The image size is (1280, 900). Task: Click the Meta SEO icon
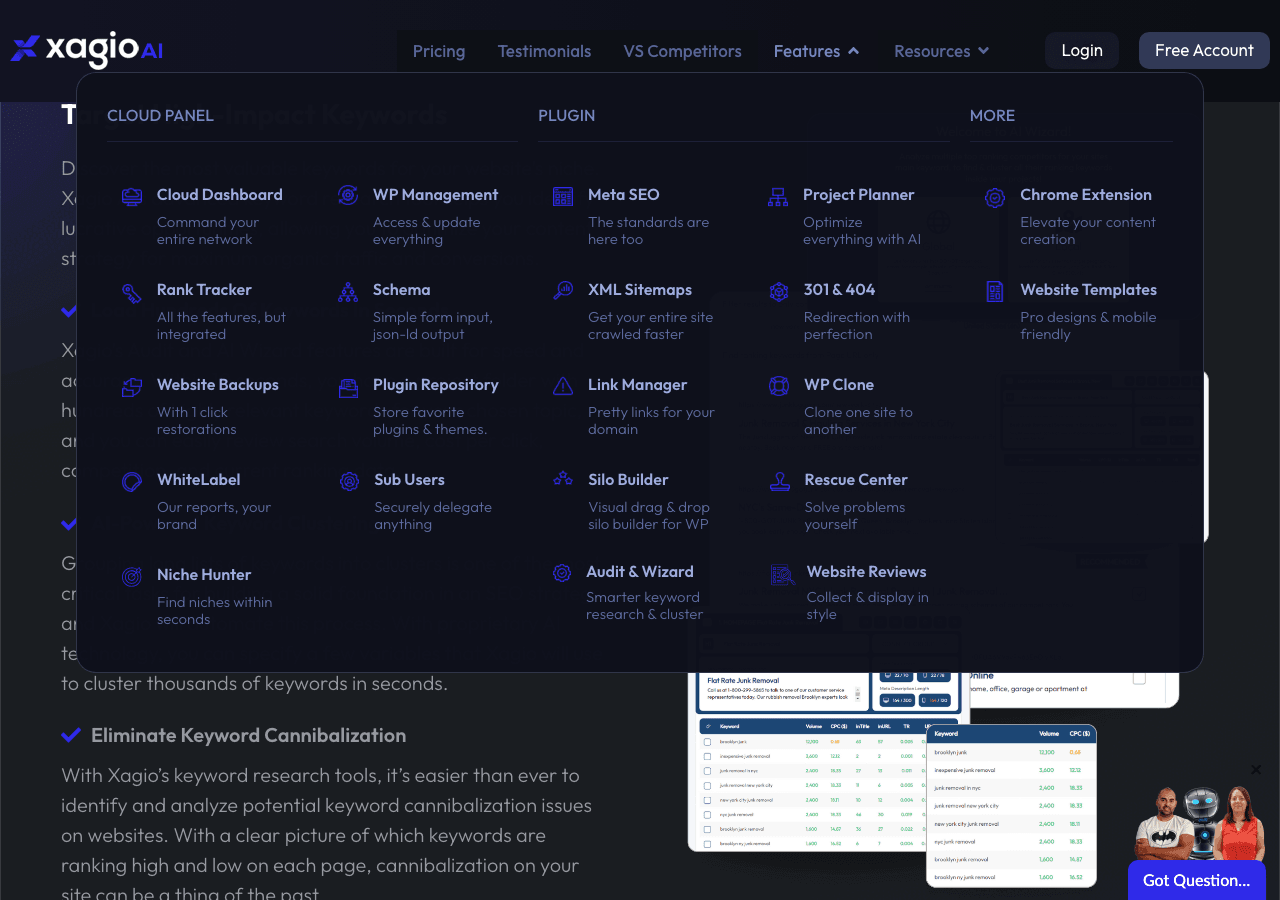point(563,196)
